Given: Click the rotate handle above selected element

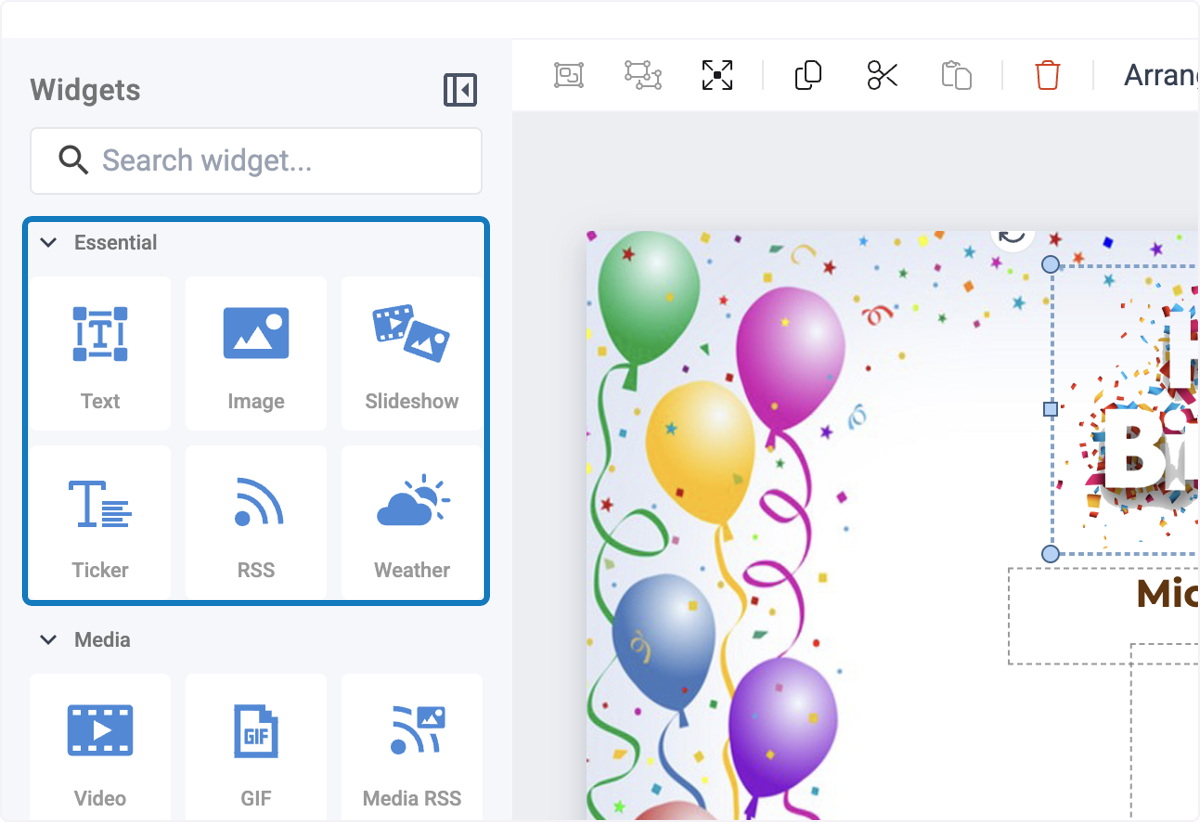Looking at the screenshot, I should [x=1013, y=236].
